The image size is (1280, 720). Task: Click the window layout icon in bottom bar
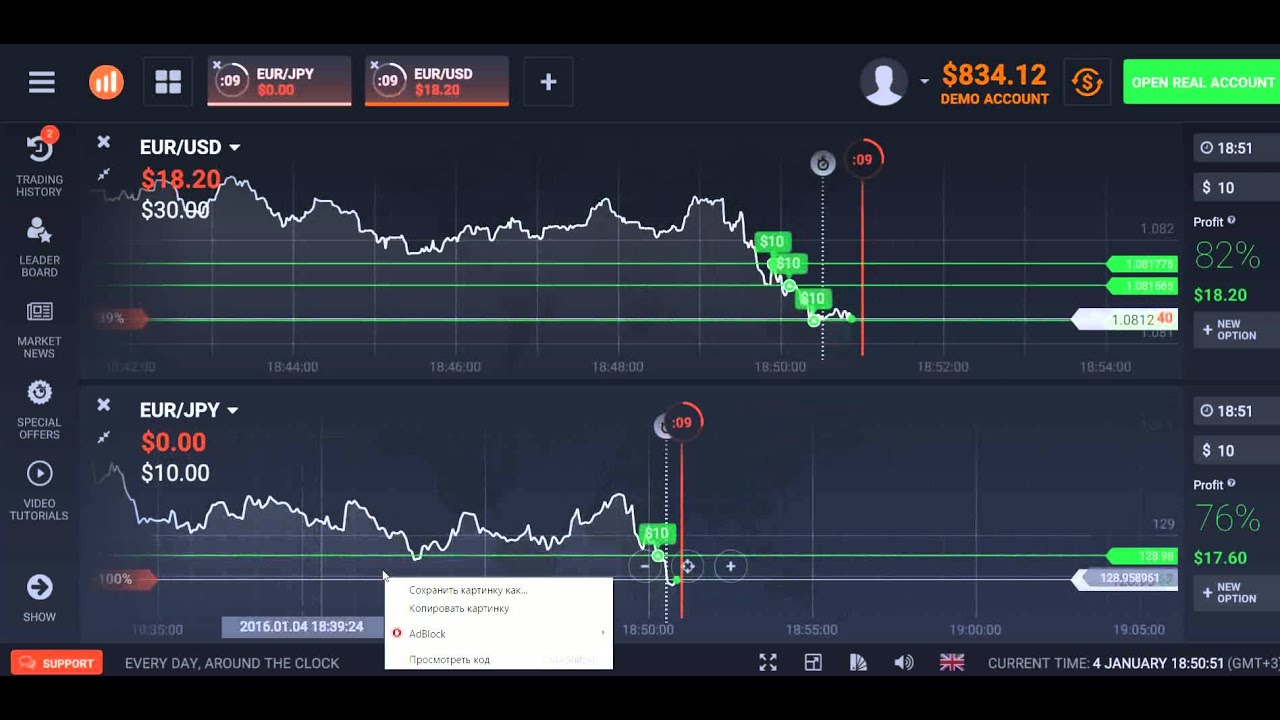point(813,662)
